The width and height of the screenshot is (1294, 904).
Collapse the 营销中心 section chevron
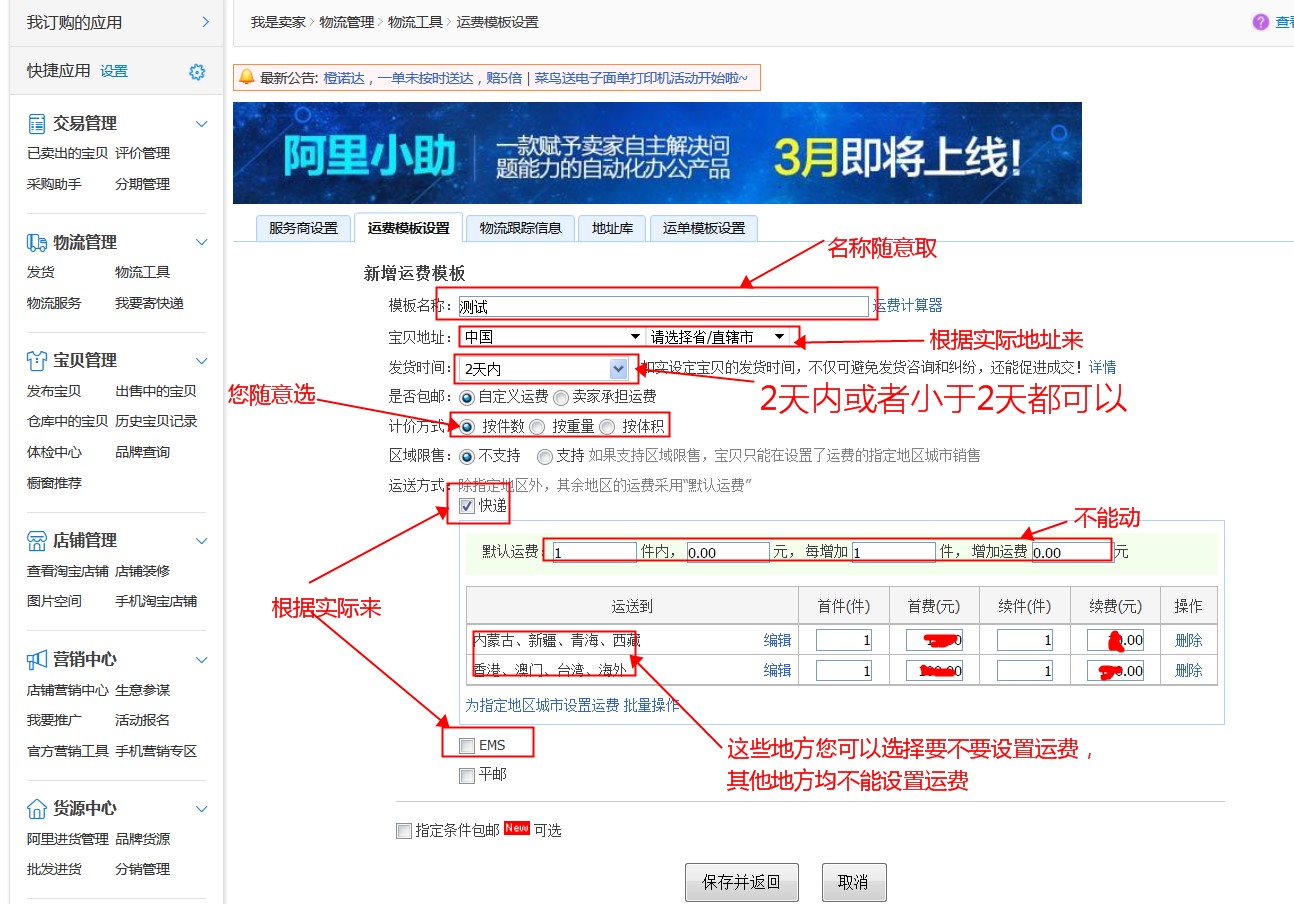pyautogui.click(x=201, y=660)
